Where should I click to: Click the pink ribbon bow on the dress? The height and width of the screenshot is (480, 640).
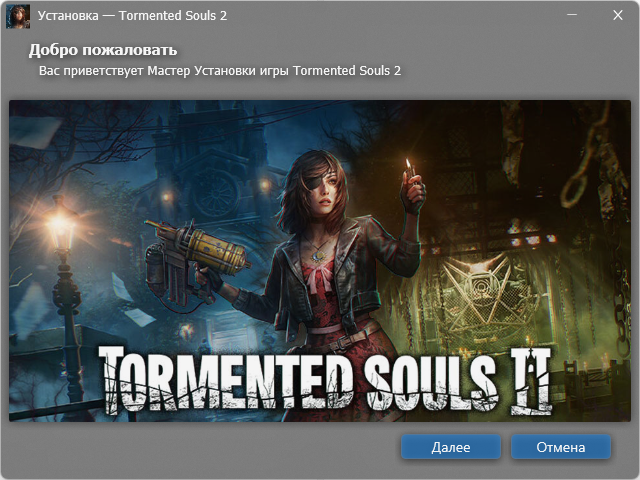[x=320, y=275]
